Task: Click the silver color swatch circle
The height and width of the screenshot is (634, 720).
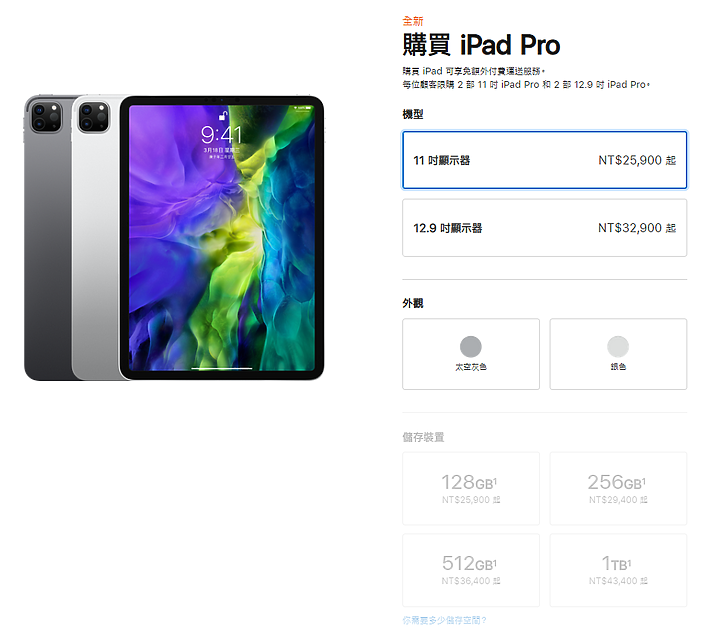Action: pos(618,347)
